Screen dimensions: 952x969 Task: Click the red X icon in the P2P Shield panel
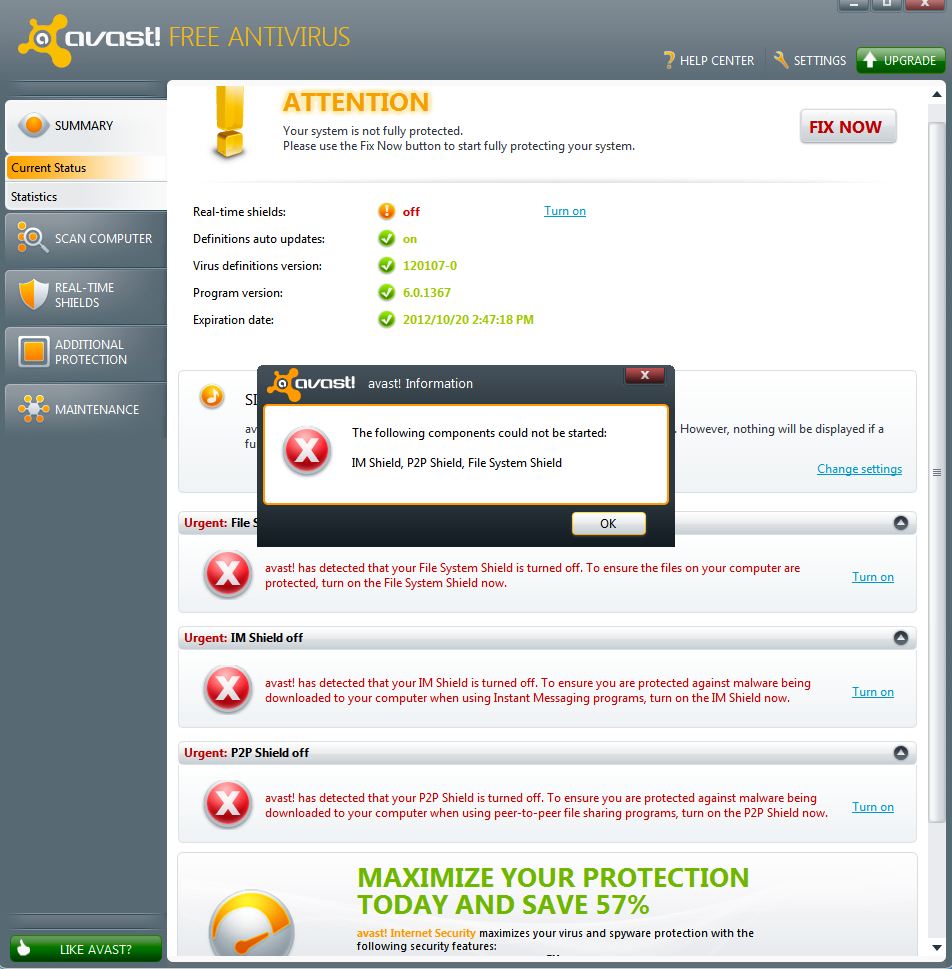click(227, 804)
